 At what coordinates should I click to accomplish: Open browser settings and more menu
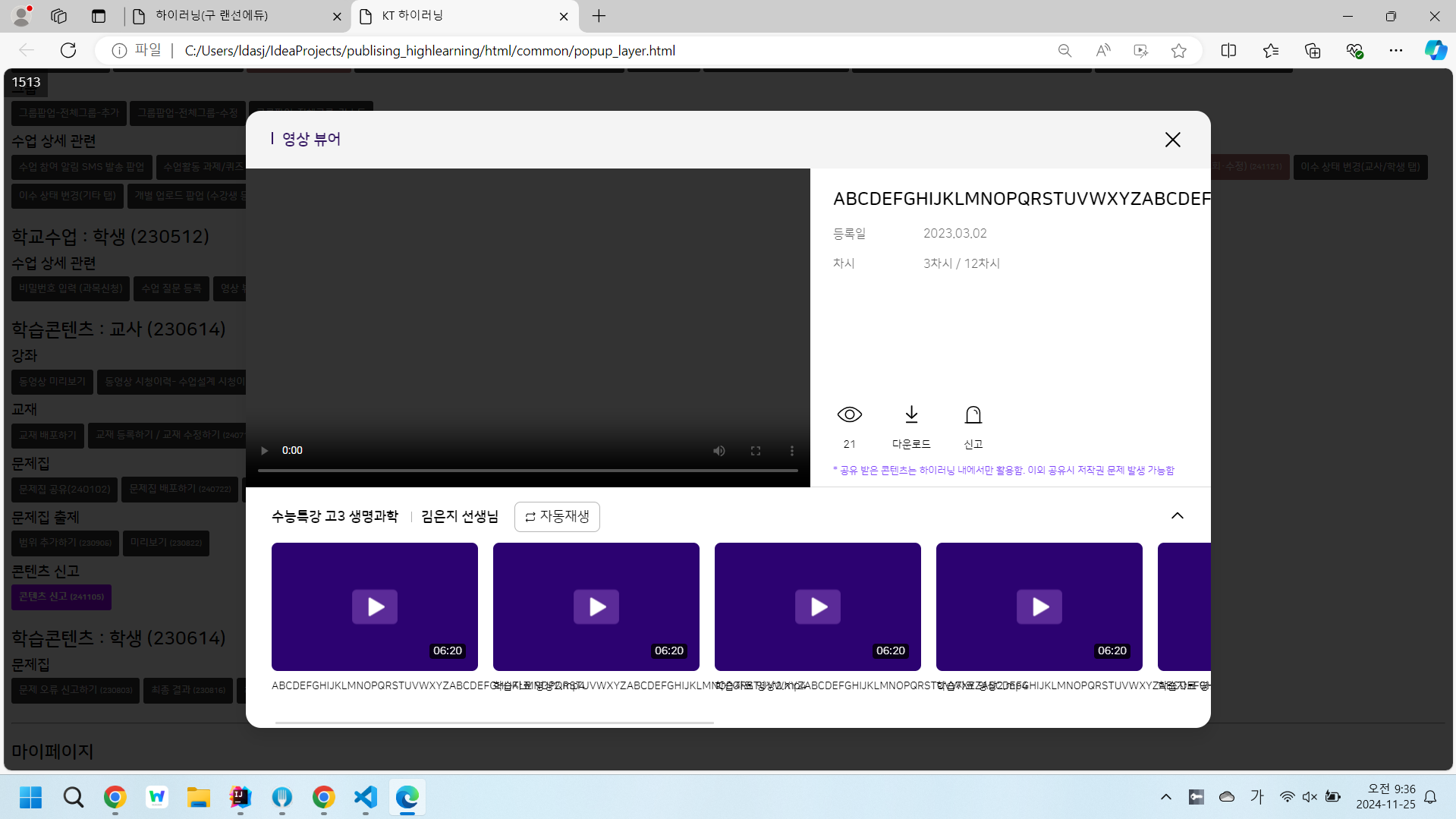[x=1395, y=51]
